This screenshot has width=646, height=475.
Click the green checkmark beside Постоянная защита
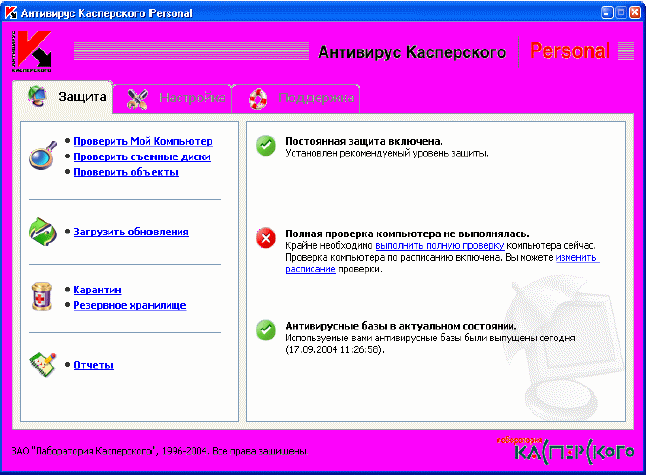click(x=266, y=146)
